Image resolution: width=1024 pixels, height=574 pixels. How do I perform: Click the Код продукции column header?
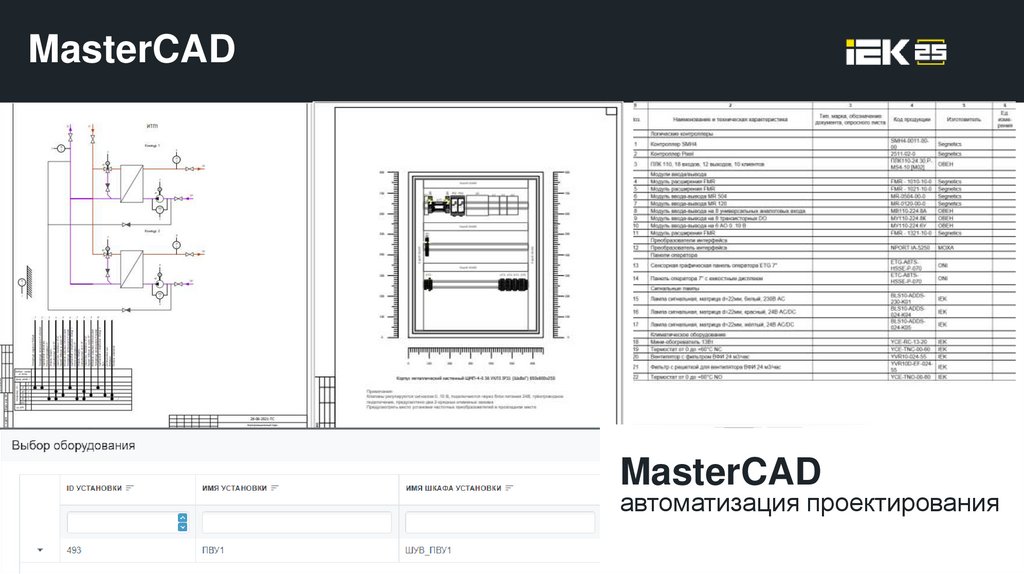click(912, 120)
